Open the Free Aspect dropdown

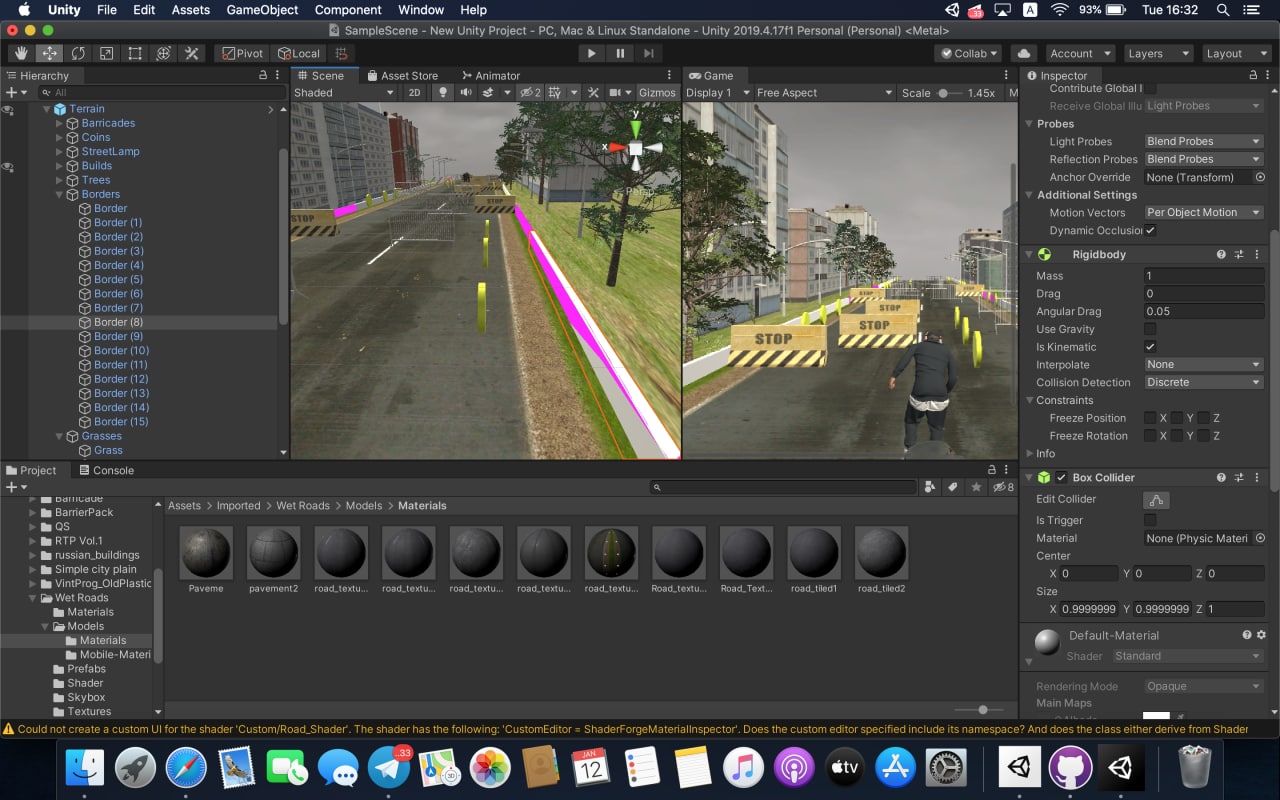tap(824, 92)
